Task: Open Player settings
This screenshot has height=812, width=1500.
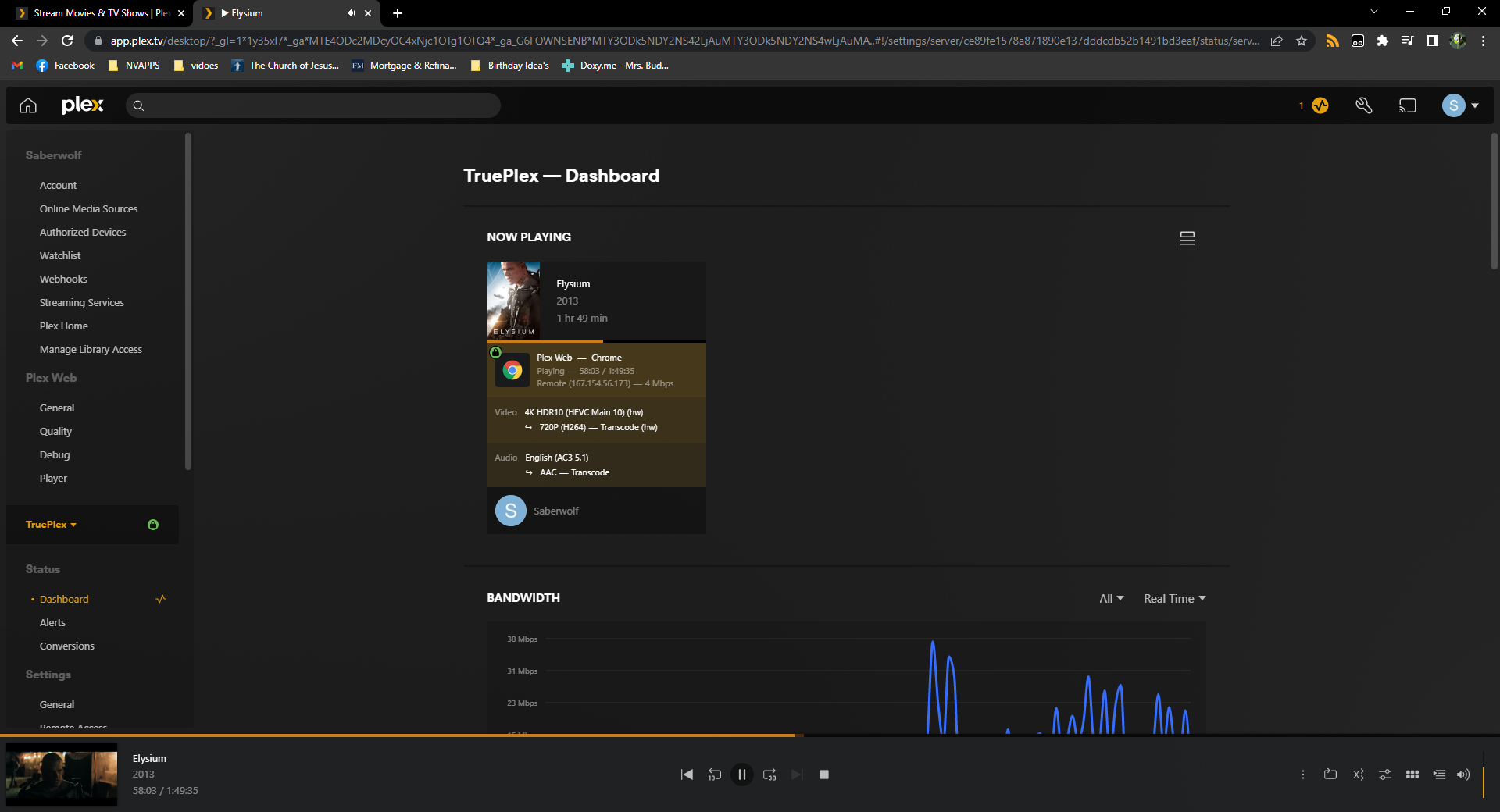Action: pos(53,479)
